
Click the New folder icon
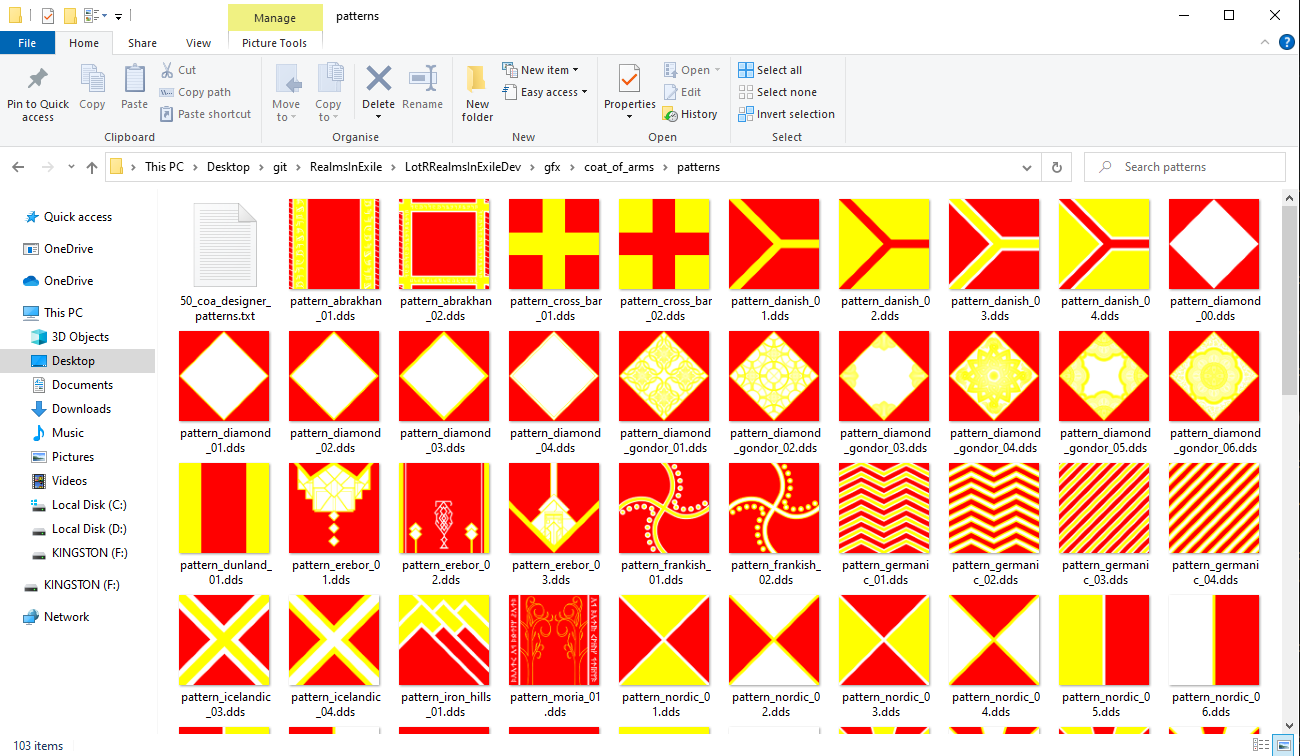click(477, 78)
